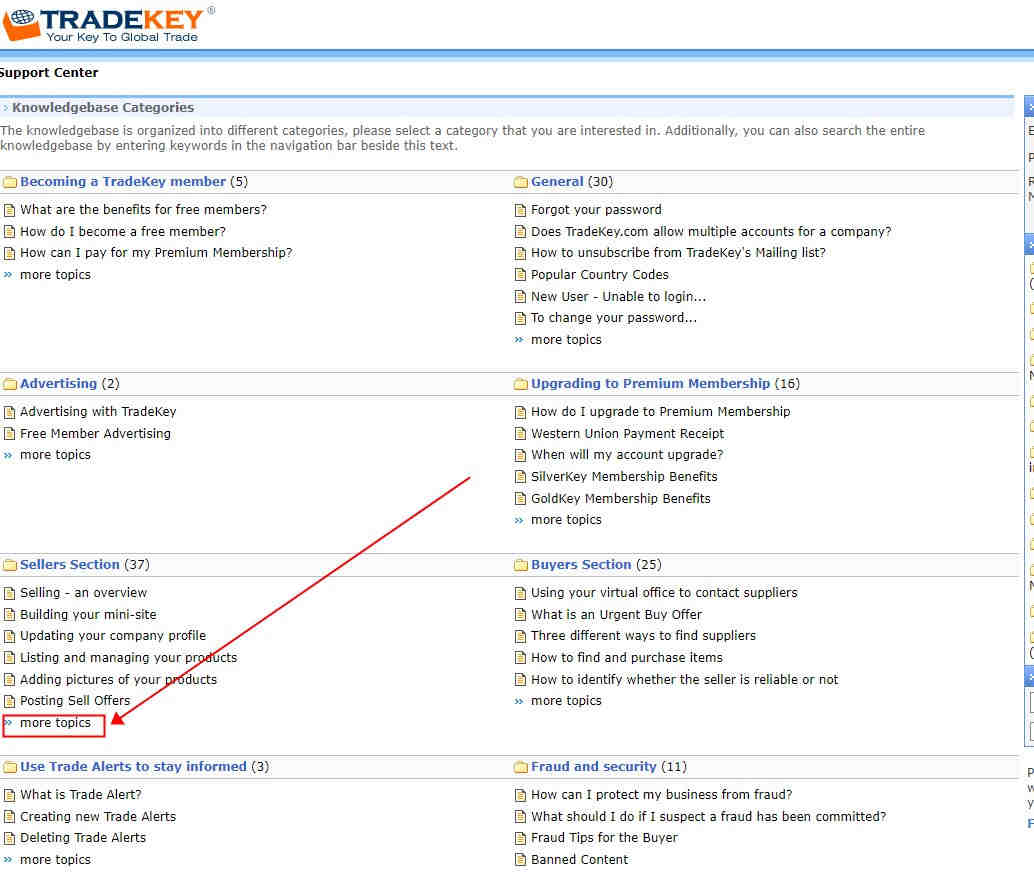1034x875 pixels.
Task: Open 'When will my account upgrade?' article
Action: point(626,455)
